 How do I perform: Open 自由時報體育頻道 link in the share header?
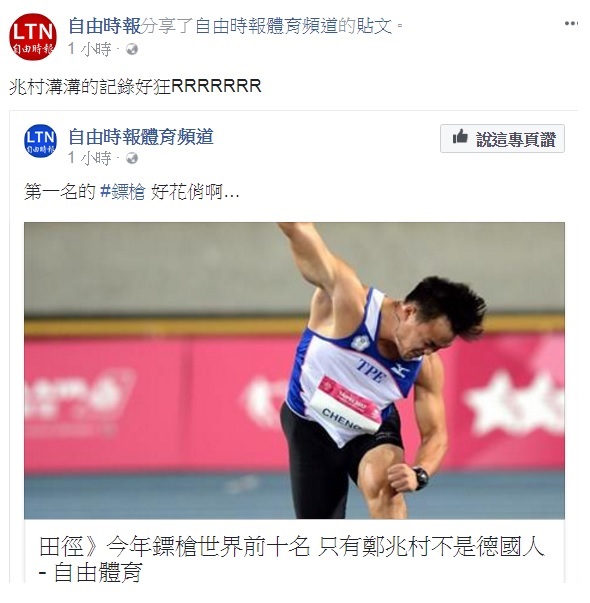tap(266, 26)
